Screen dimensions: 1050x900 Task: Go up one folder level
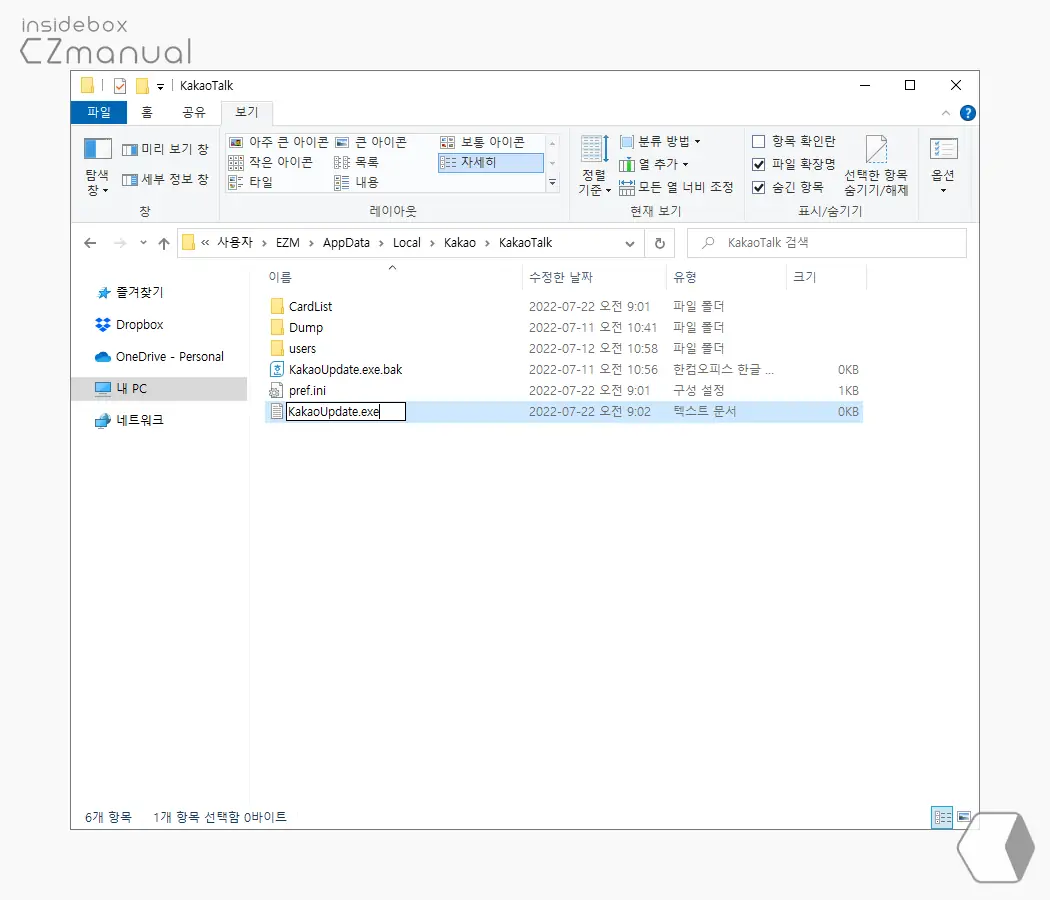(x=164, y=243)
